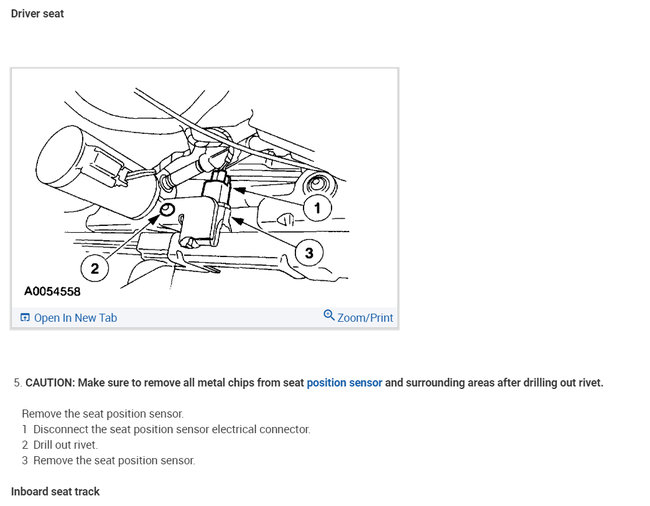Click the Open In New Tab icon

pyautogui.click(x=25, y=318)
